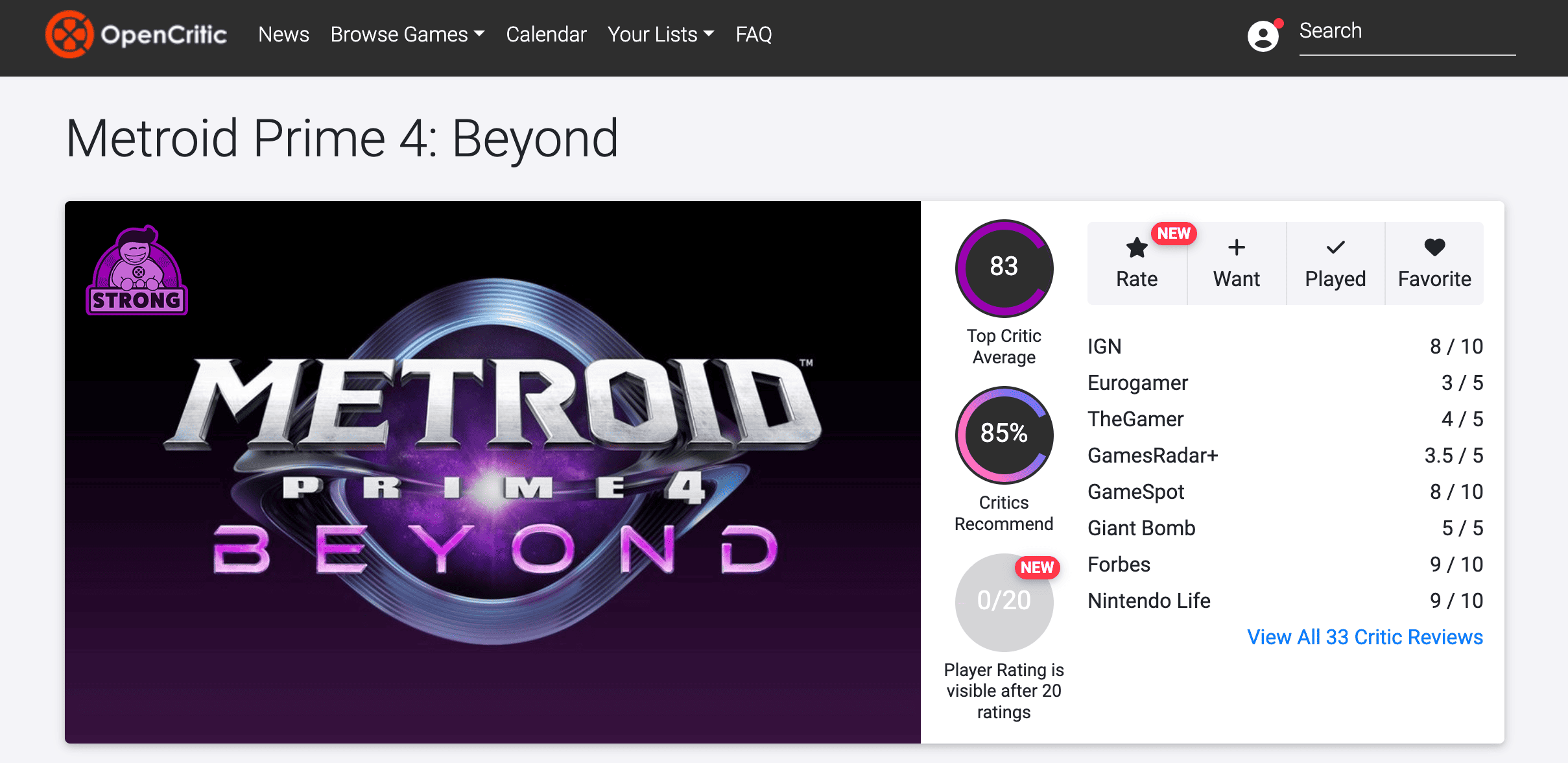Image resolution: width=1568 pixels, height=763 pixels.
Task: Toggle Played status for Metroid Prime 4
Action: coord(1335,263)
